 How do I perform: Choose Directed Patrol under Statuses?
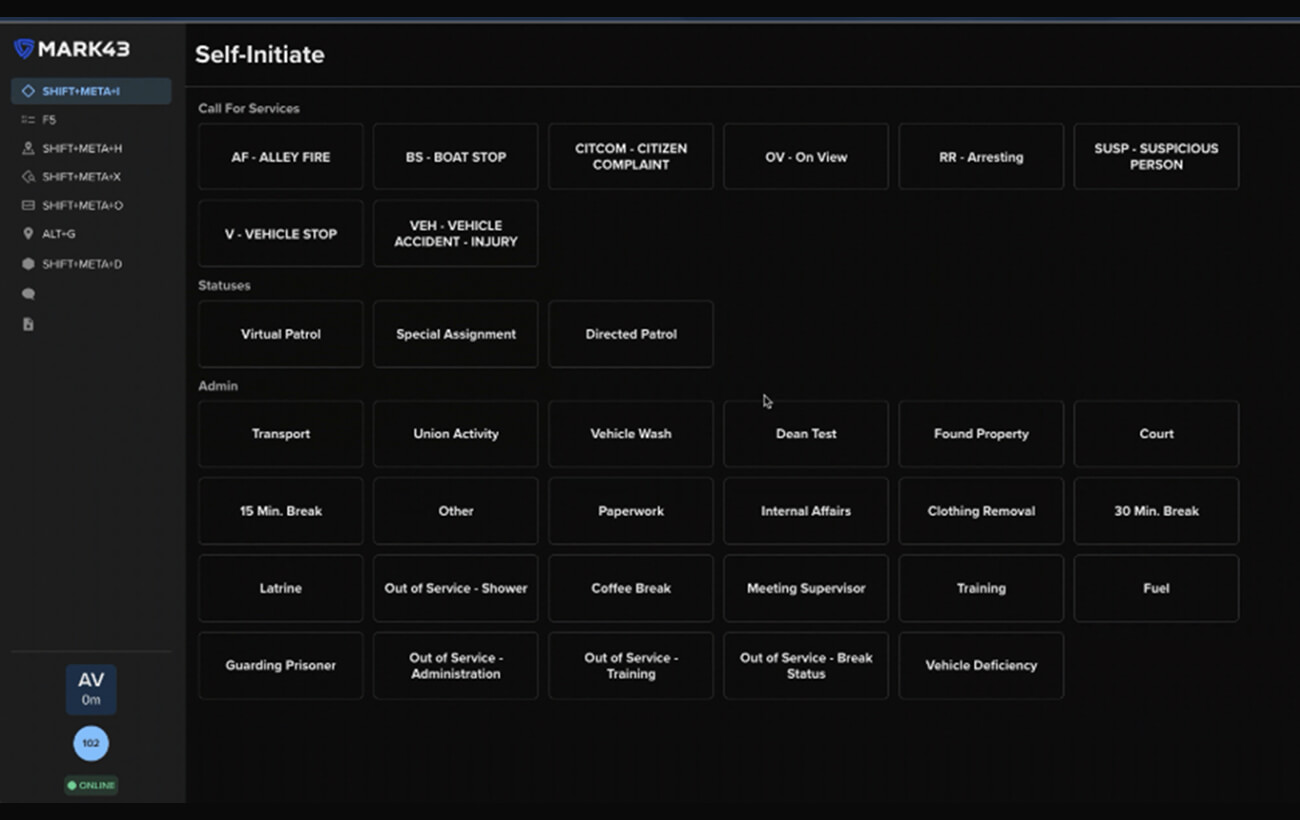pos(630,334)
